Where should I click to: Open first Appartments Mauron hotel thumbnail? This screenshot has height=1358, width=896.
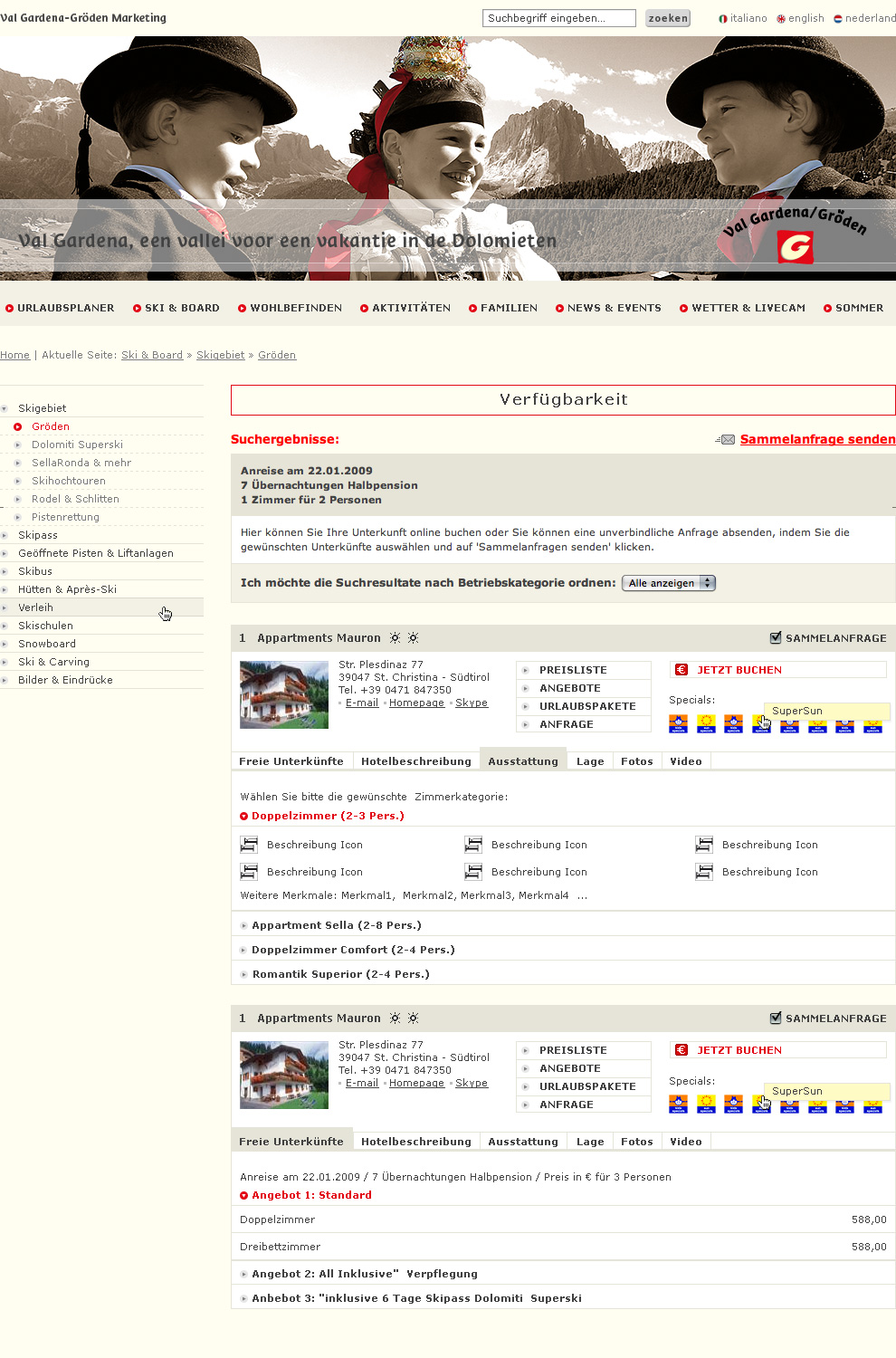[284, 694]
